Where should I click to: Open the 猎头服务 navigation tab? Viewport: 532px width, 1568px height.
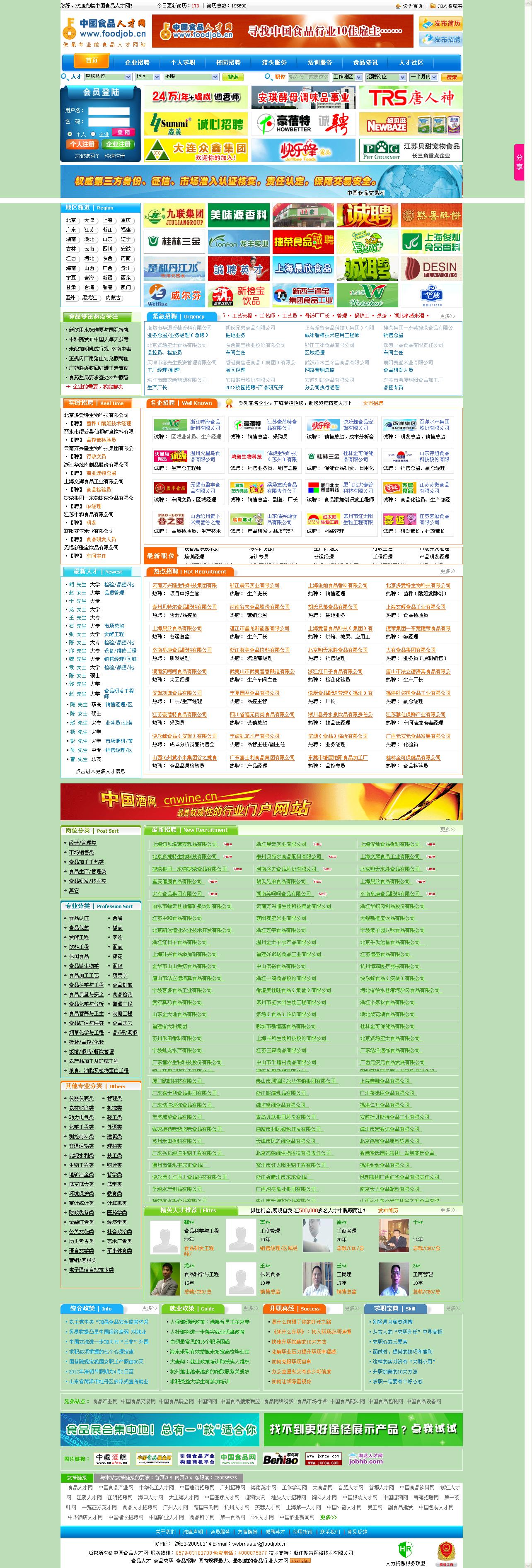pyautogui.click(x=274, y=62)
